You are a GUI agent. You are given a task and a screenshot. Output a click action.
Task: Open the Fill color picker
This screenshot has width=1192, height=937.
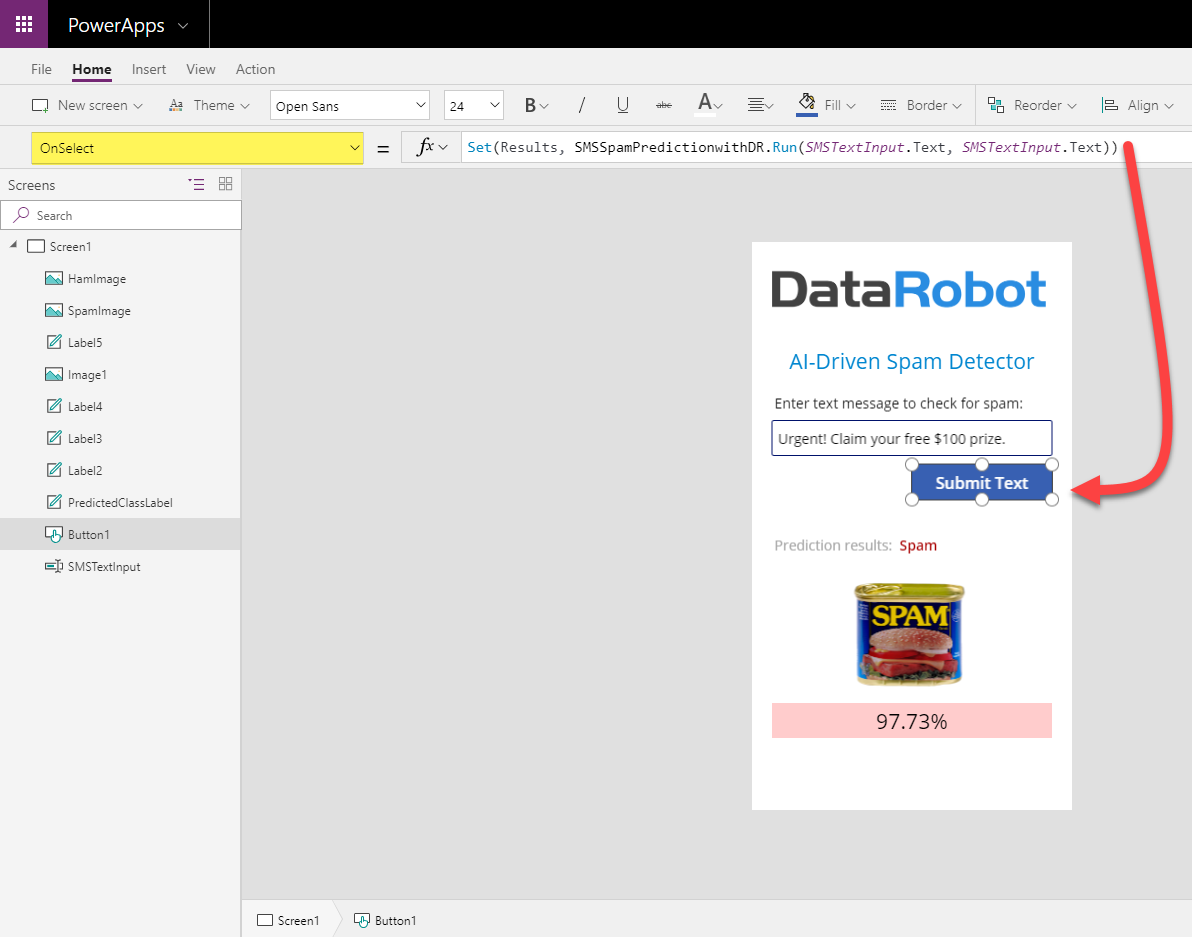pos(826,105)
